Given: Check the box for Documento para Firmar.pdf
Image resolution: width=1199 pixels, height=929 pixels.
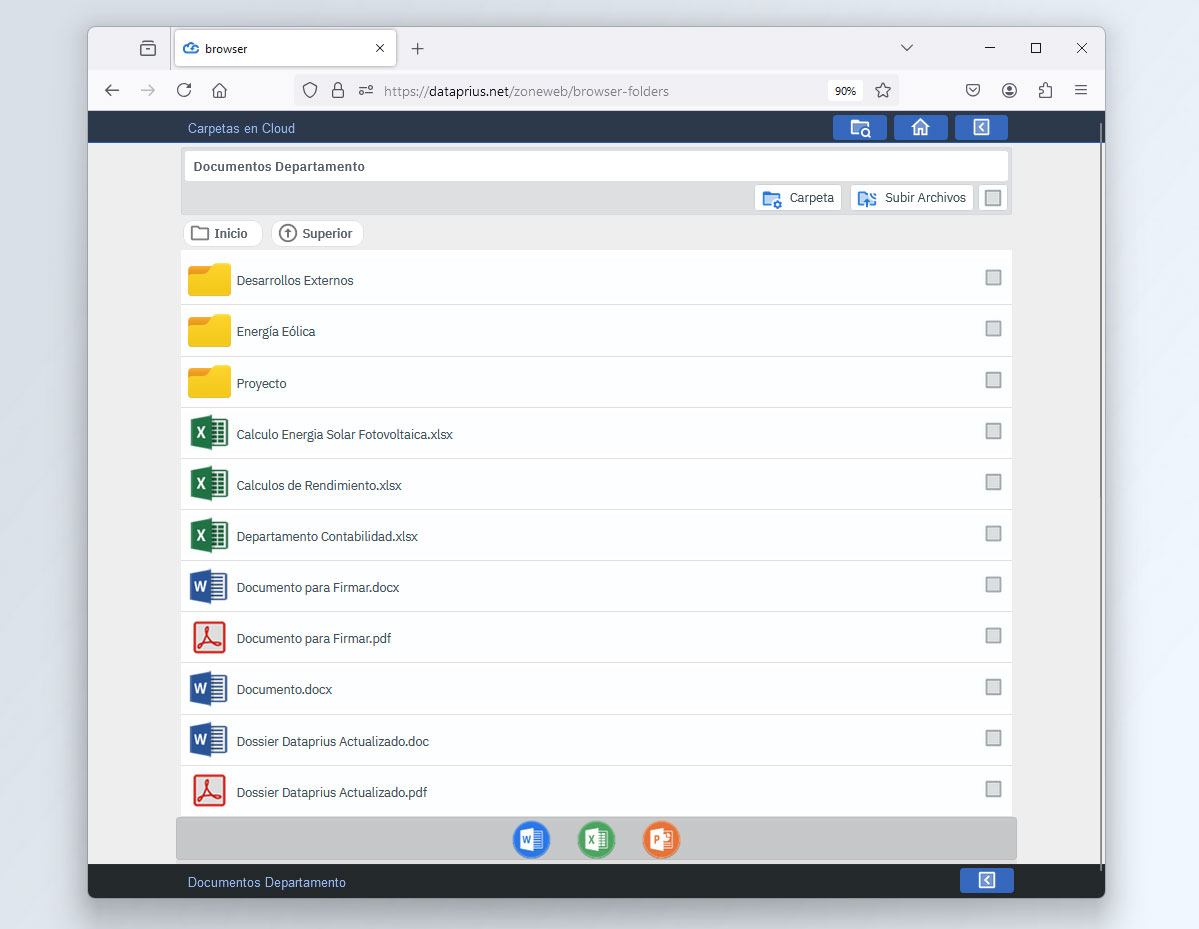Looking at the screenshot, I should [x=993, y=636].
